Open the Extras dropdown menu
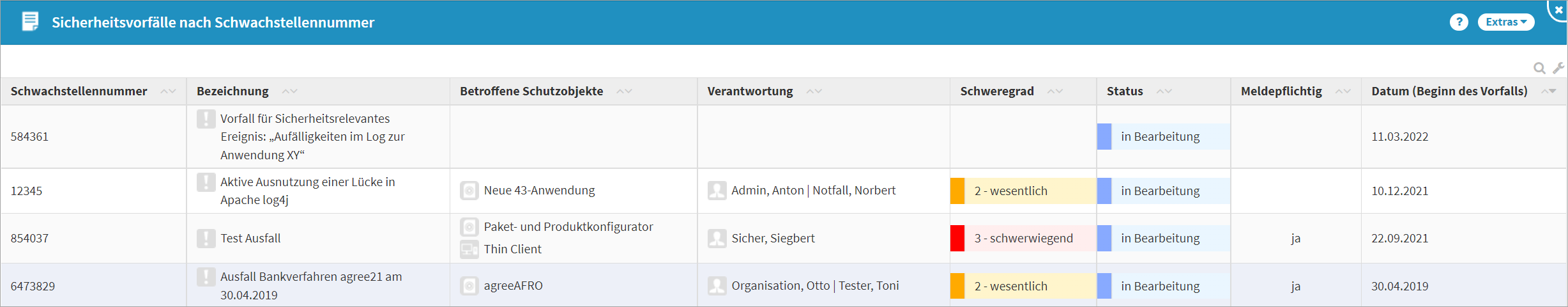The height and width of the screenshot is (307, 1568). tap(1505, 22)
